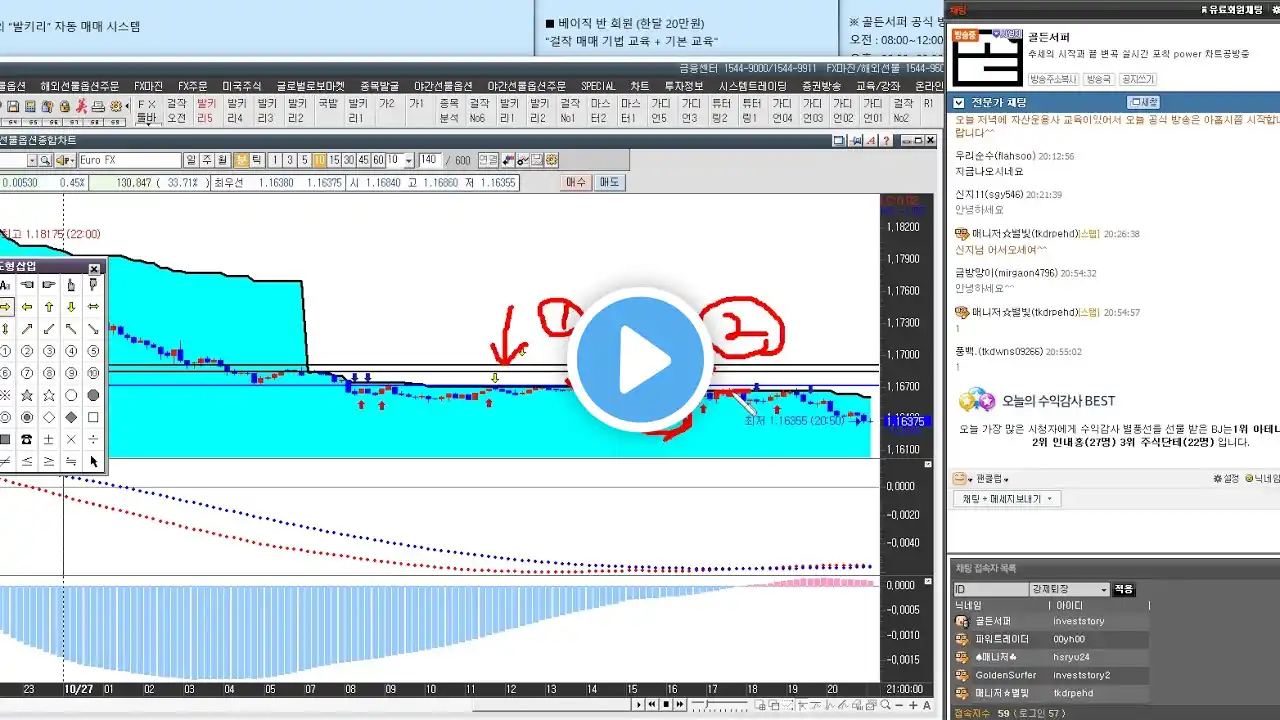The image size is (1280, 720).
Task: Select the telephone symbol in shape palette
Action: click(27, 439)
